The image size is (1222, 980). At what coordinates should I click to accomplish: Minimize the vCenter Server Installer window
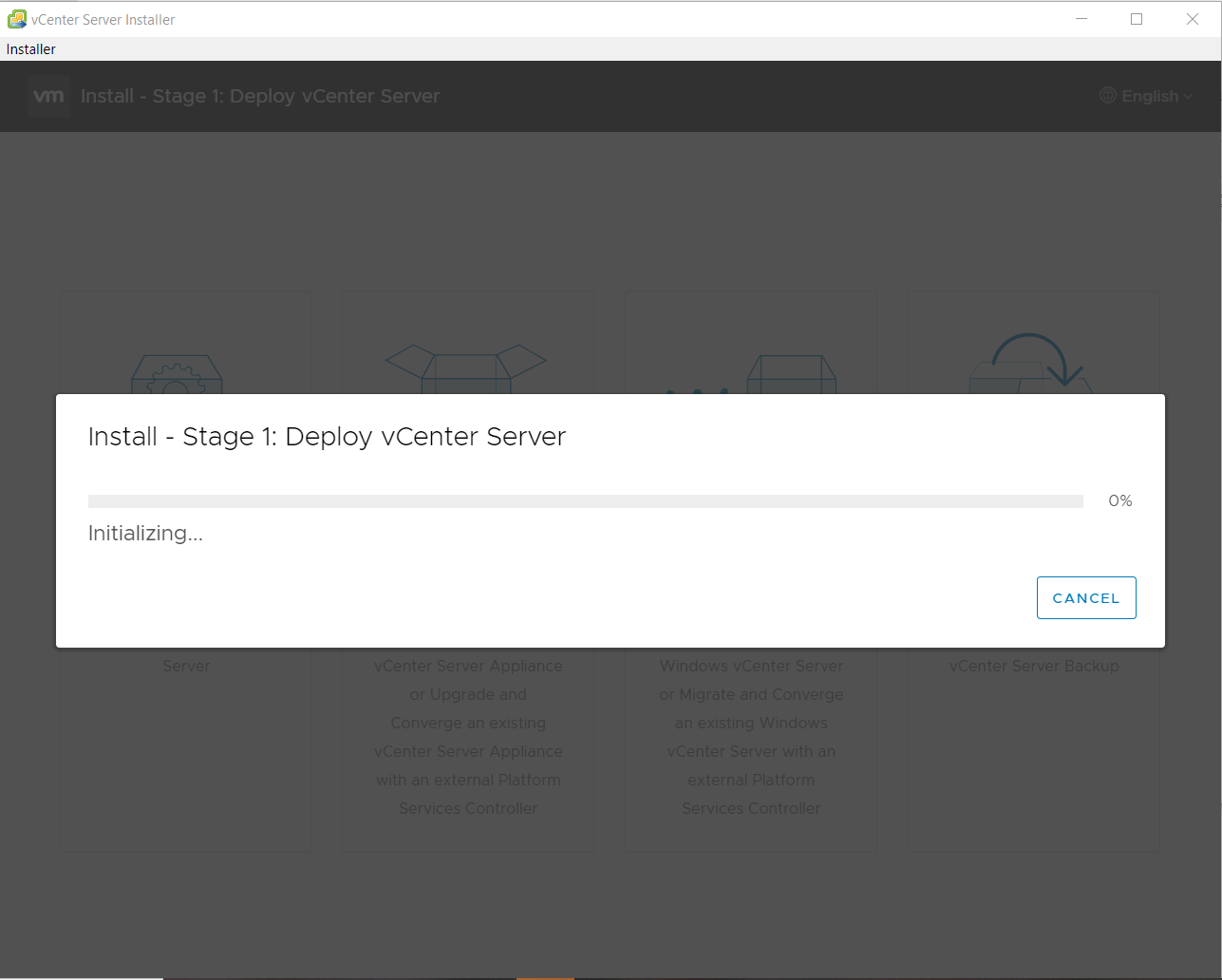(1081, 19)
